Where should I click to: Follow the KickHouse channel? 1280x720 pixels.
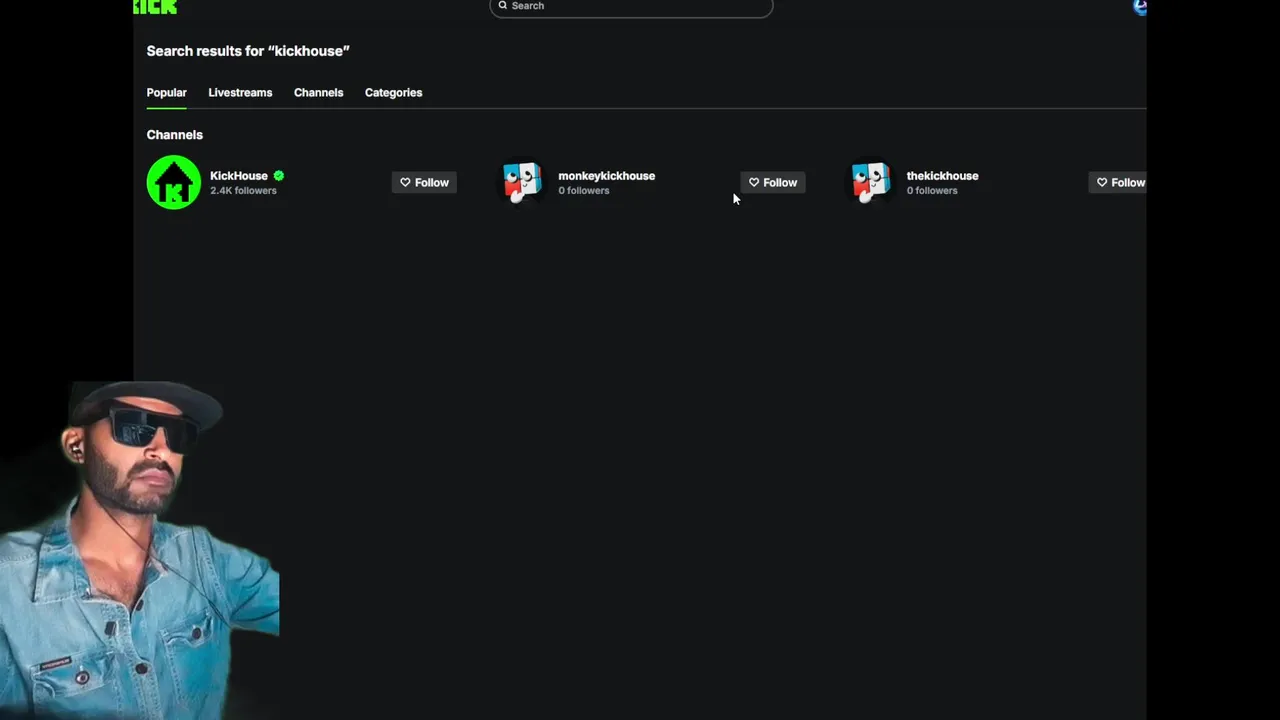coord(424,182)
